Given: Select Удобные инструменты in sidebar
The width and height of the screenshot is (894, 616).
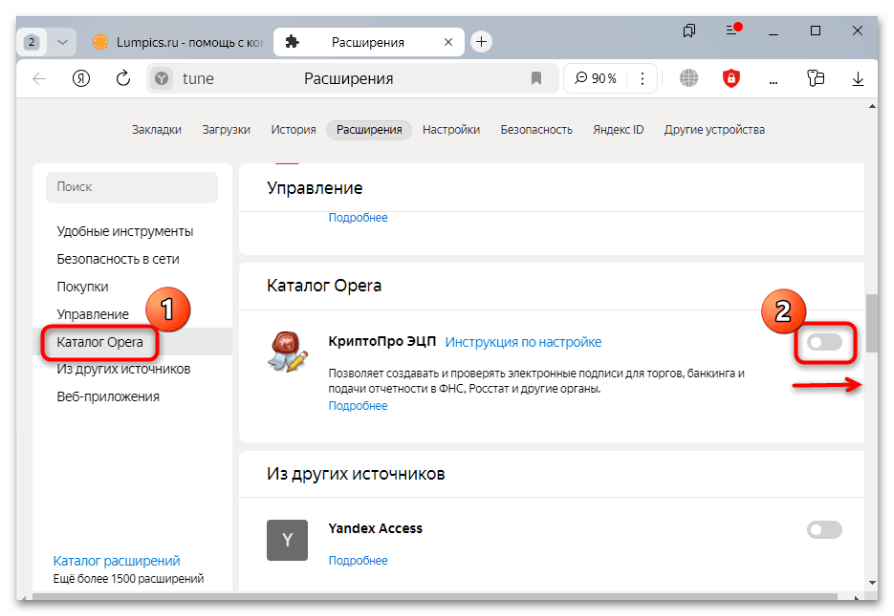Looking at the screenshot, I should [x=125, y=231].
